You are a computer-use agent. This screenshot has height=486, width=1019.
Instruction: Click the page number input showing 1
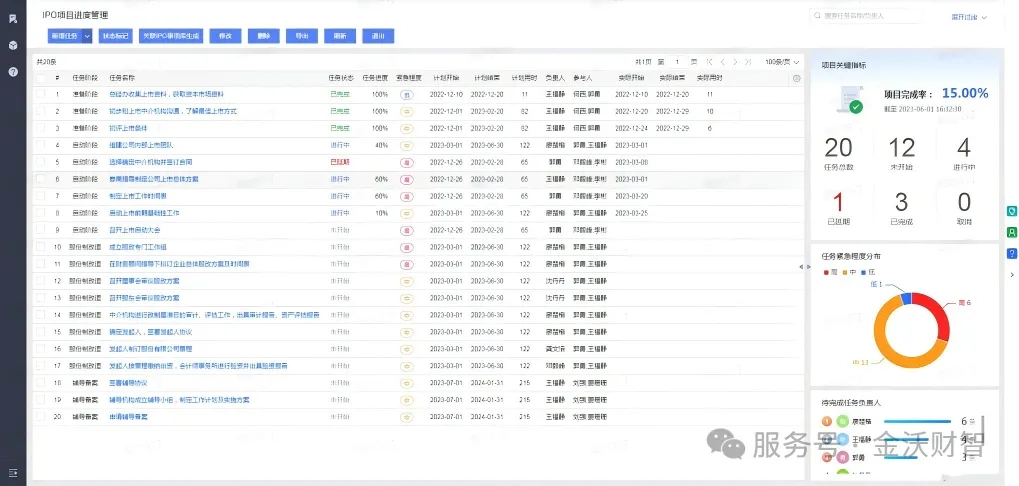tap(677, 62)
